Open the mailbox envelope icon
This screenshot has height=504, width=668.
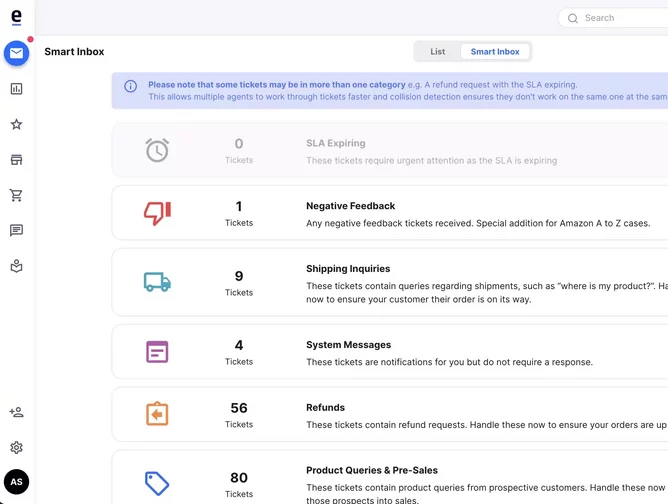pyautogui.click(x=17, y=53)
